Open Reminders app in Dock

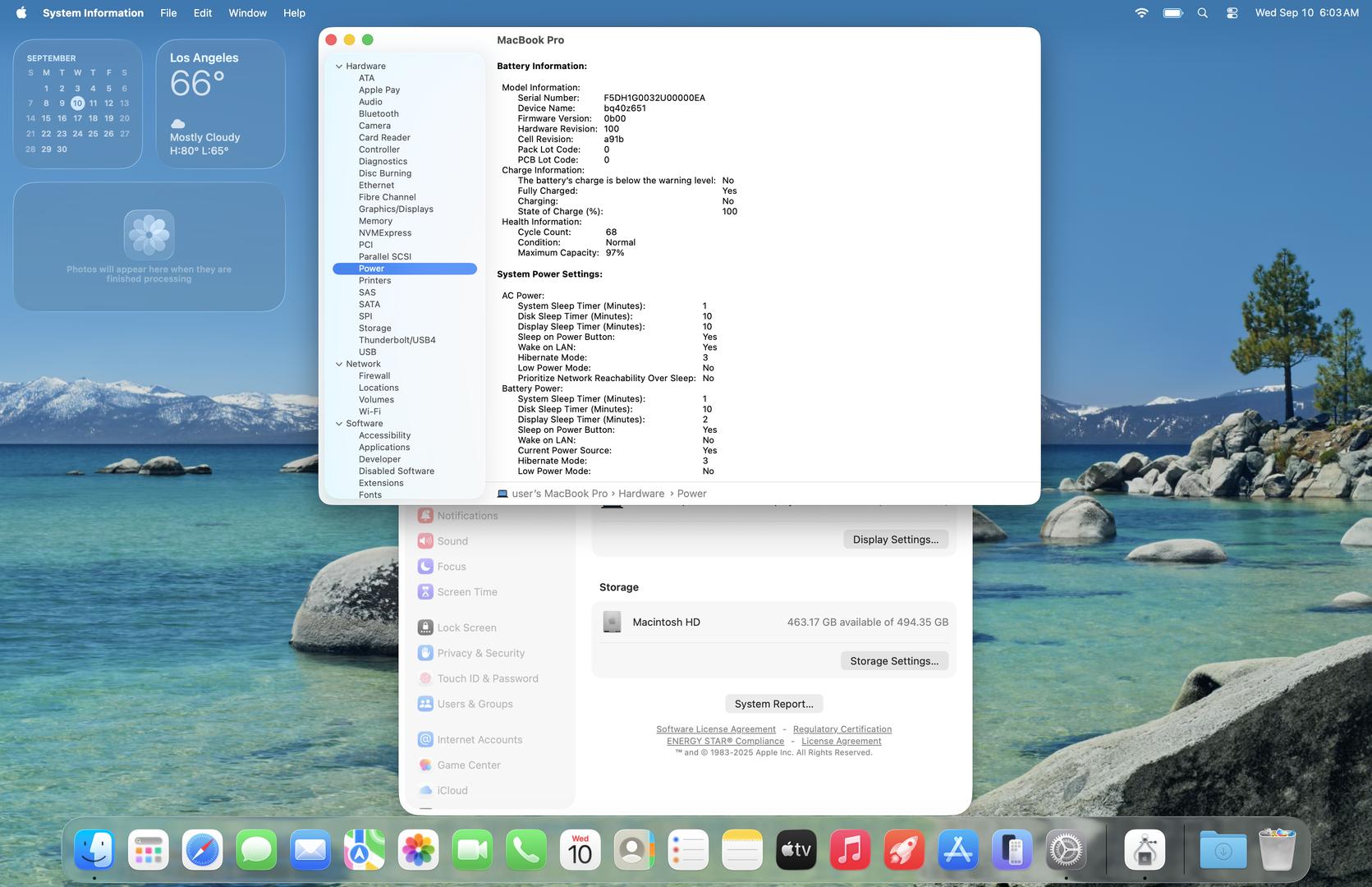[x=688, y=850]
